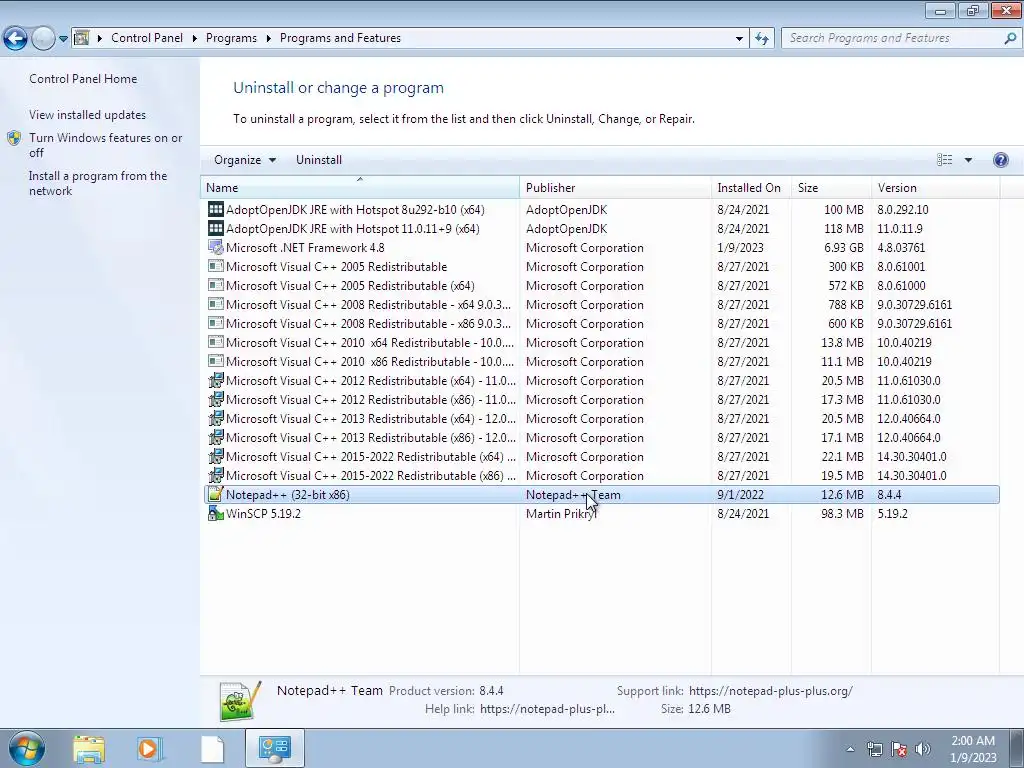Image resolution: width=1024 pixels, height=768 pixels.
Task: Expand arrow after Control Panel breadcrumb
Action: [195, 38]
